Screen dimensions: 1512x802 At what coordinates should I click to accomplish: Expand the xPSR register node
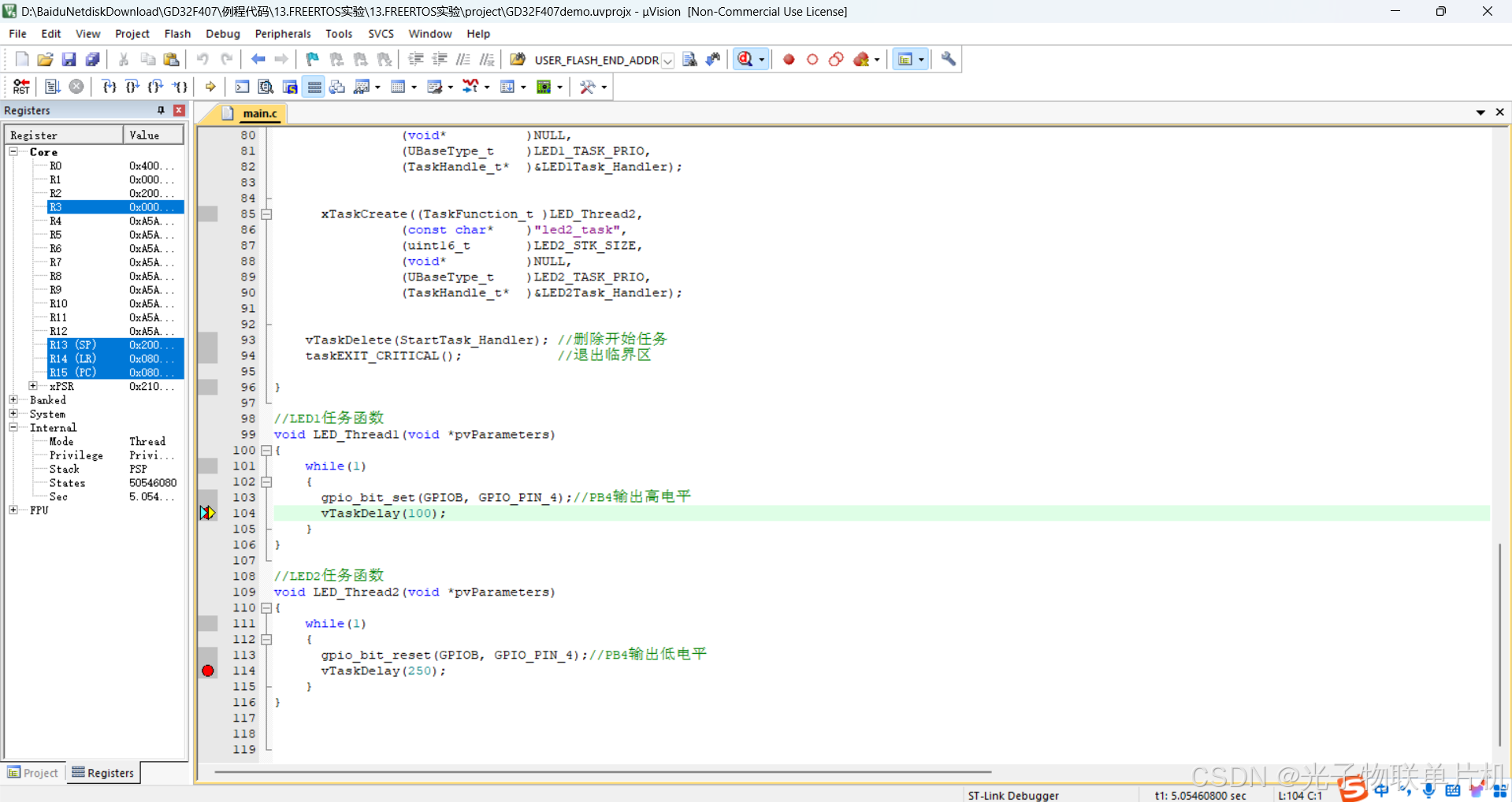coord(33,386)
